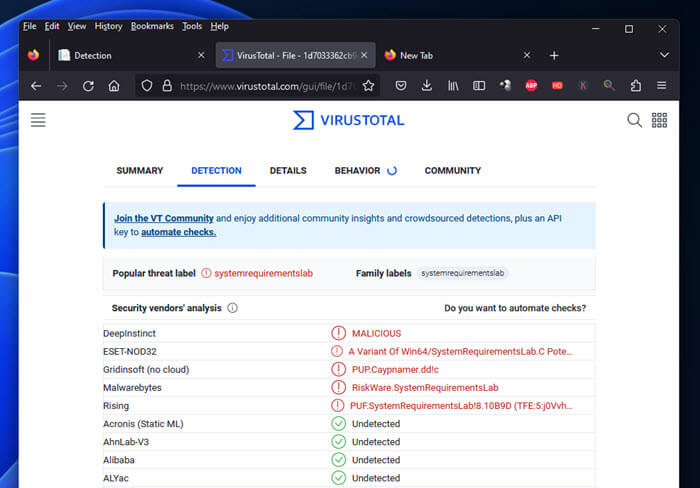Click the magnifier extension icon
Screen dimensions: 700x488
point(609,85)
